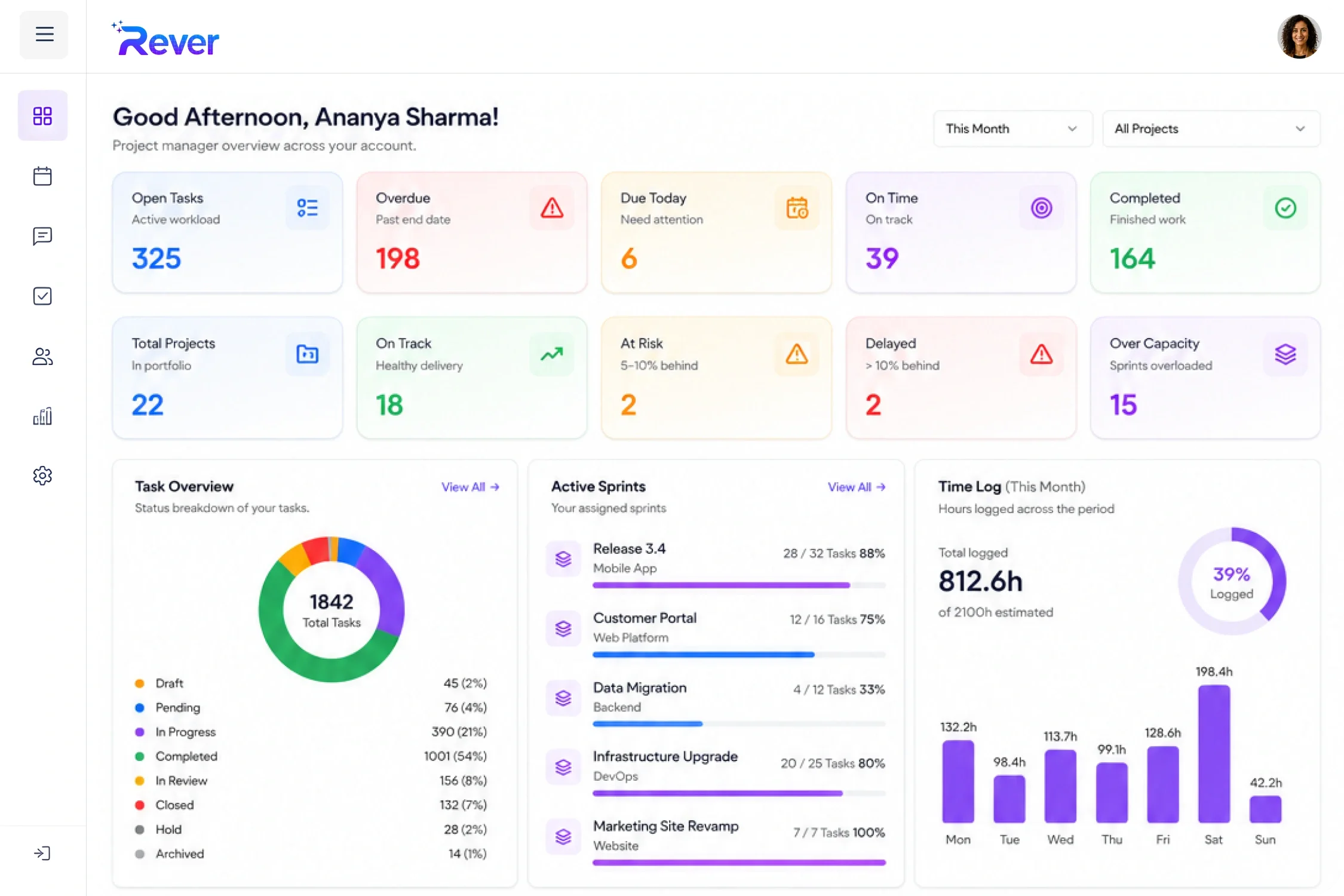Screen dimensions: 1344x896
Task: Click the Total Projects 22 value
Action: [148, 405]
